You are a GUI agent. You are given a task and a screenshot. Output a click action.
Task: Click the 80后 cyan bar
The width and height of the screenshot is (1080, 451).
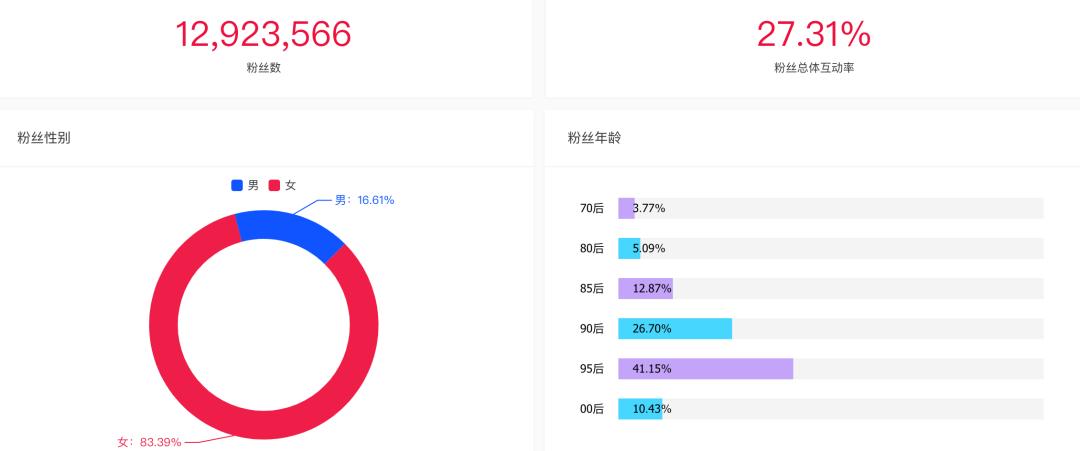[x=629, y=249]
